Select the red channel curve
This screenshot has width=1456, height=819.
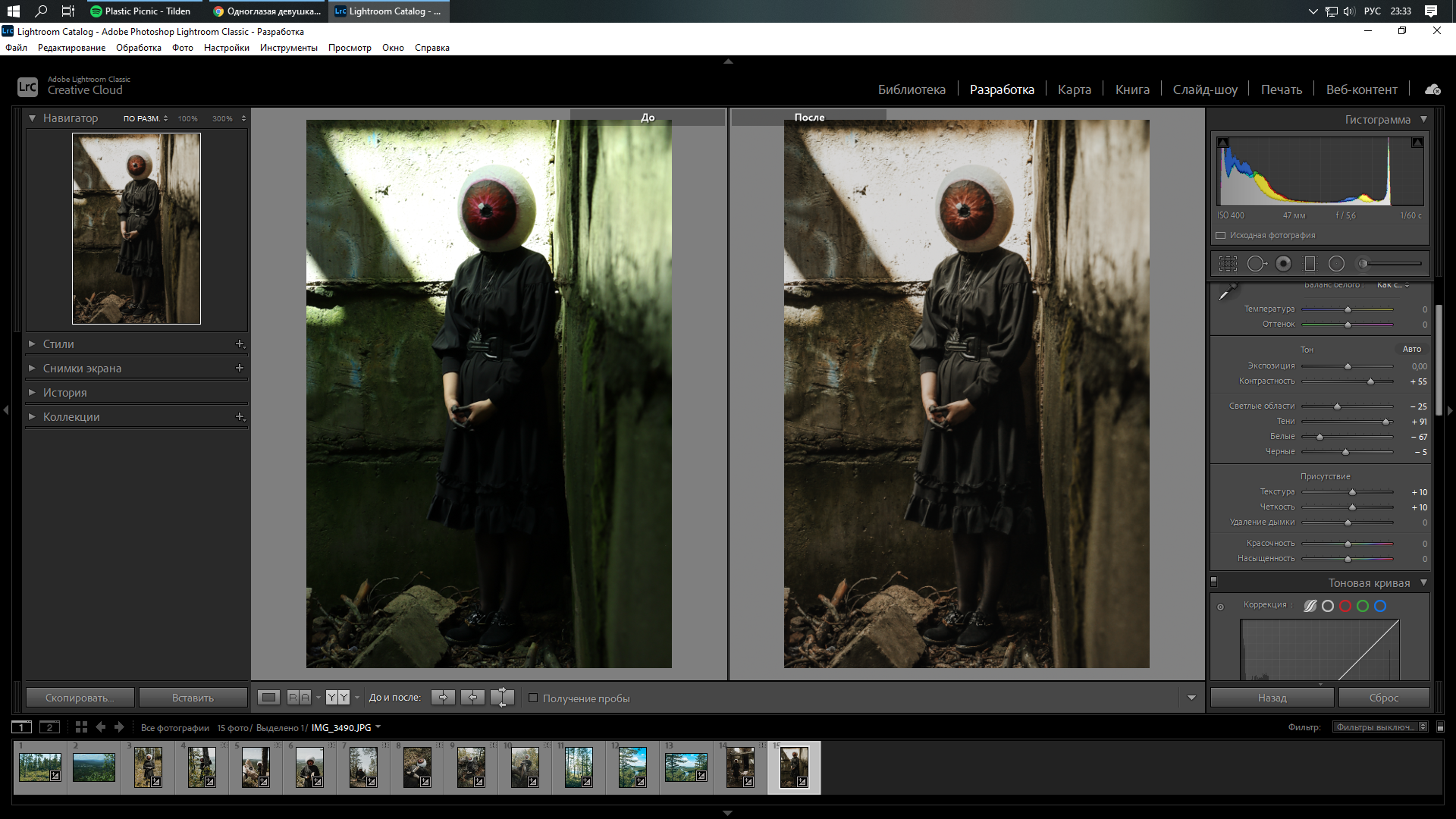(x=1345, y=606)
